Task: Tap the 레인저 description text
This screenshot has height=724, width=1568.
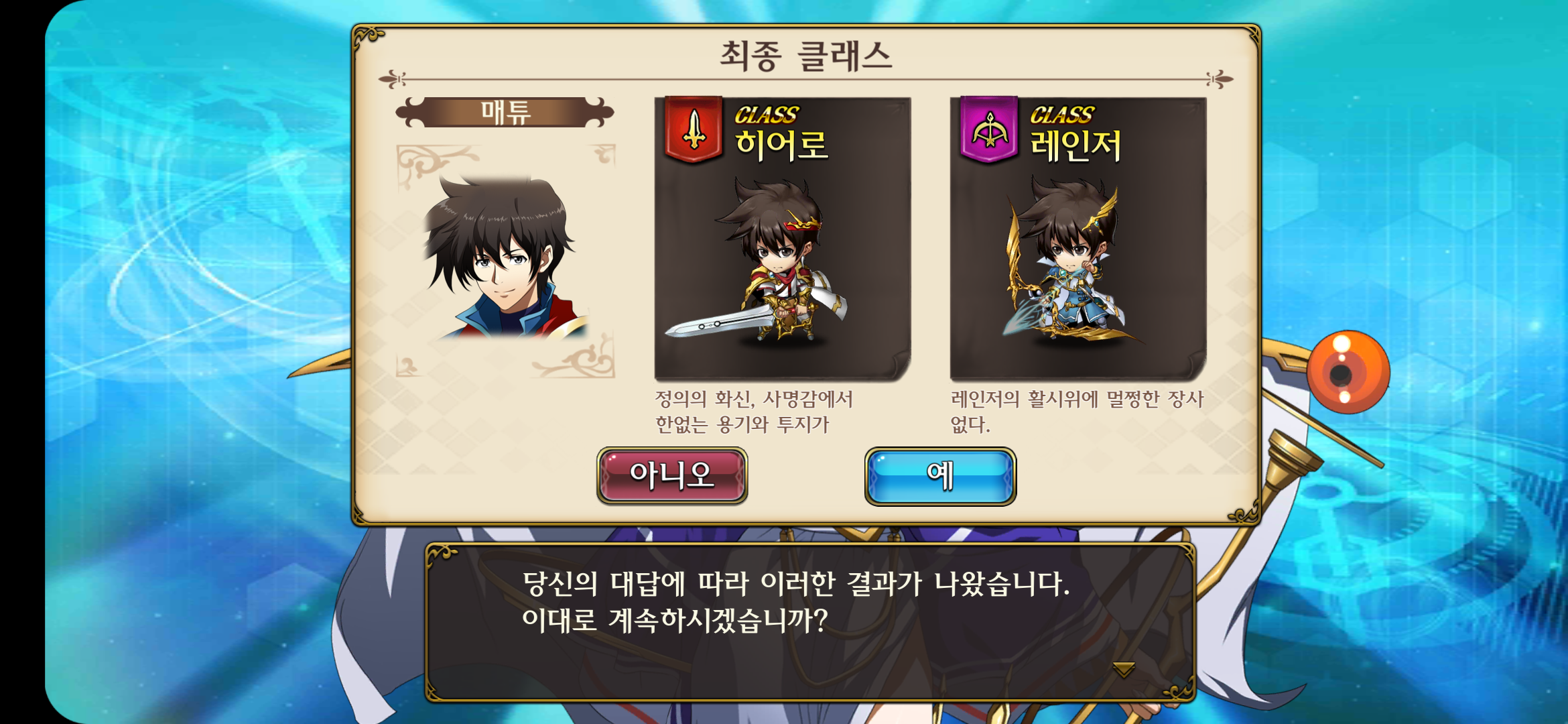Action: (x=1077, y=412)
